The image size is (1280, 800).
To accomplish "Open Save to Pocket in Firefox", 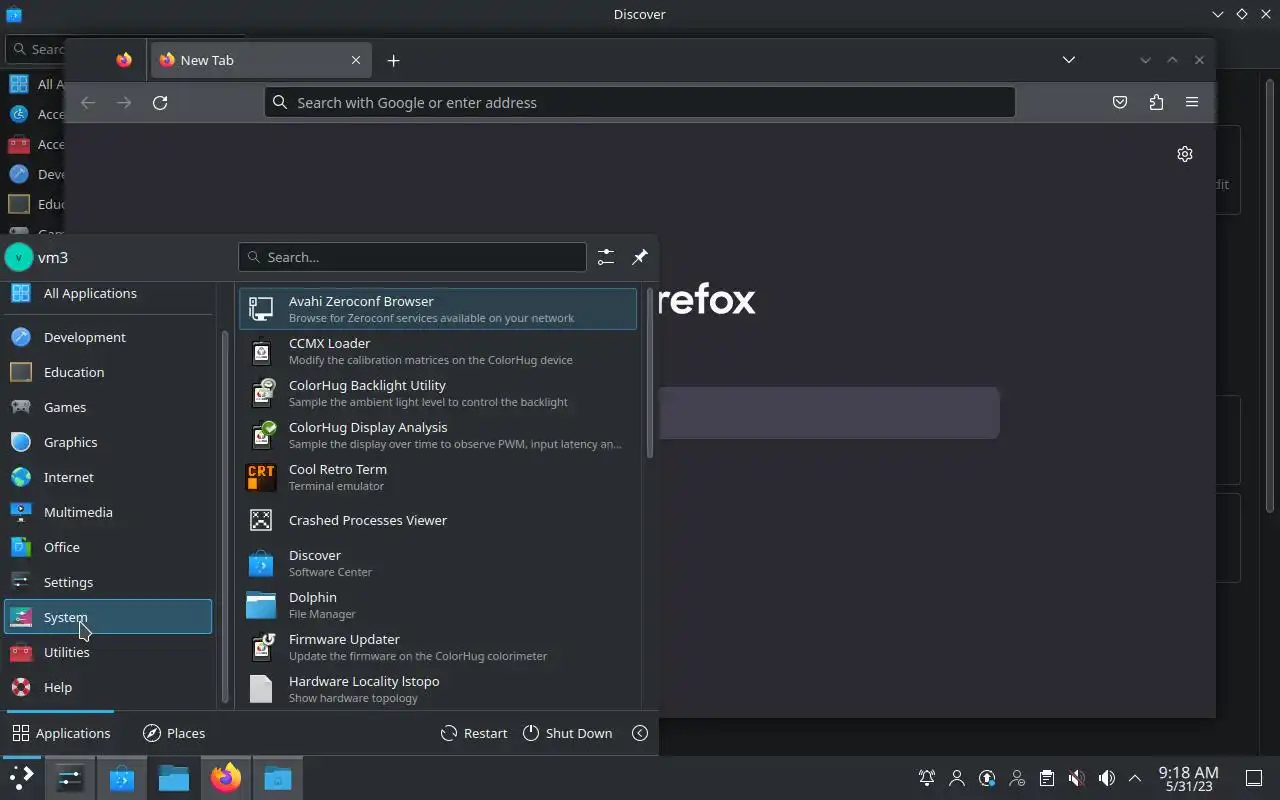I will pyautogui.click(x=1120, y=102).
